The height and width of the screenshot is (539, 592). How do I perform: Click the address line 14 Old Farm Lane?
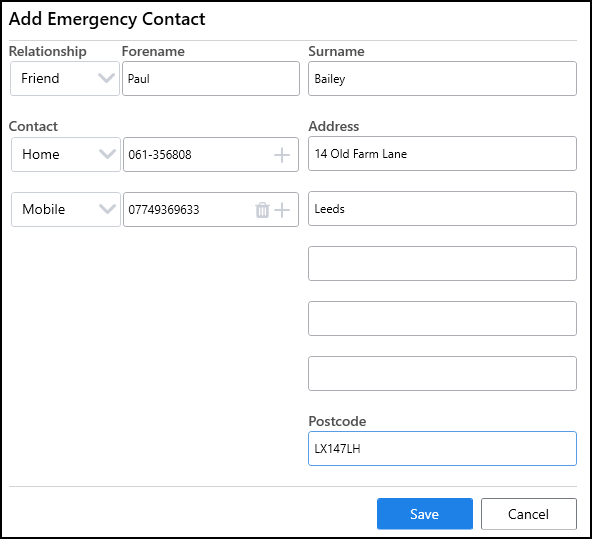tap(442, 154)
